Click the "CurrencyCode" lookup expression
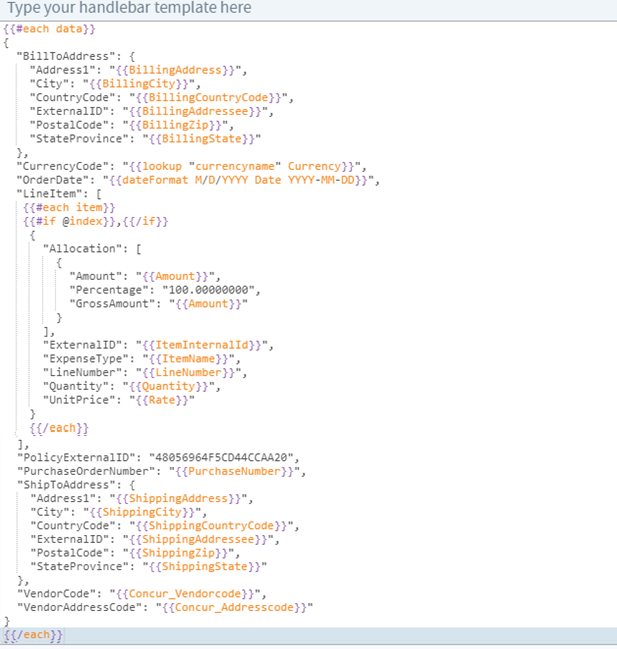617x649 pixels. tap(241, 166)
